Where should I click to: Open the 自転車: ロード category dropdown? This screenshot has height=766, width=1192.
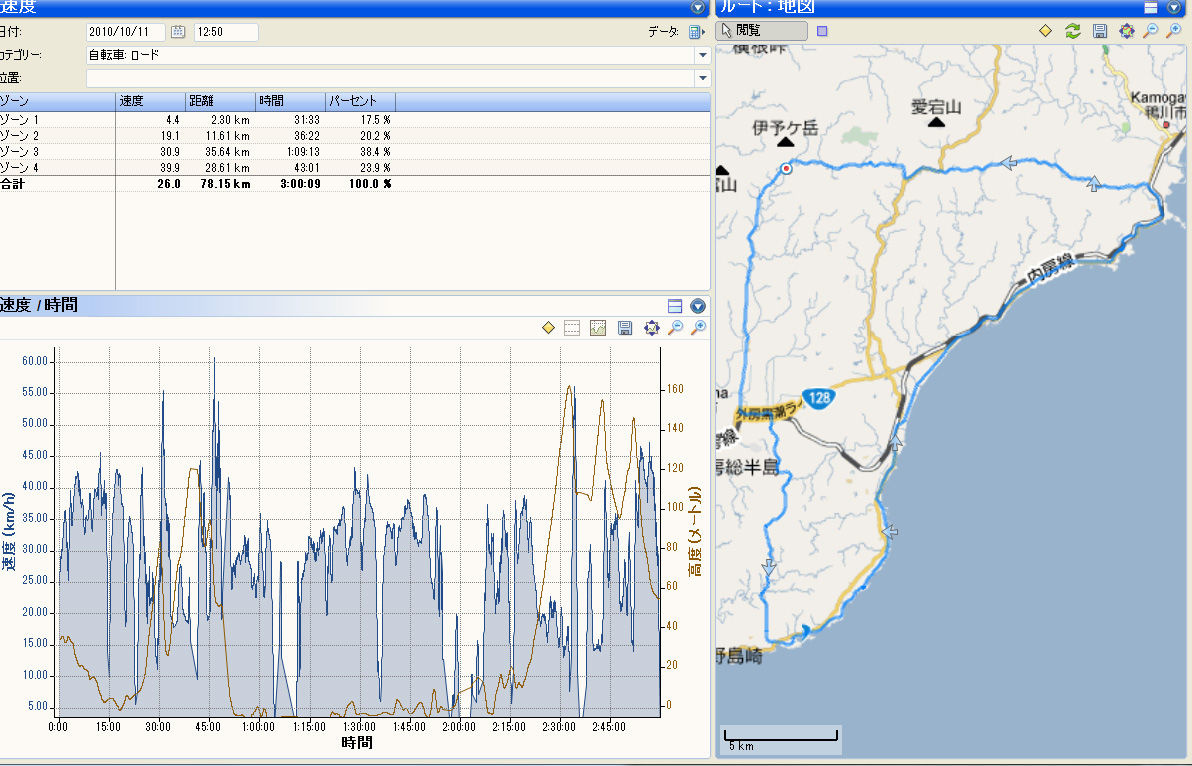(702, 55)
